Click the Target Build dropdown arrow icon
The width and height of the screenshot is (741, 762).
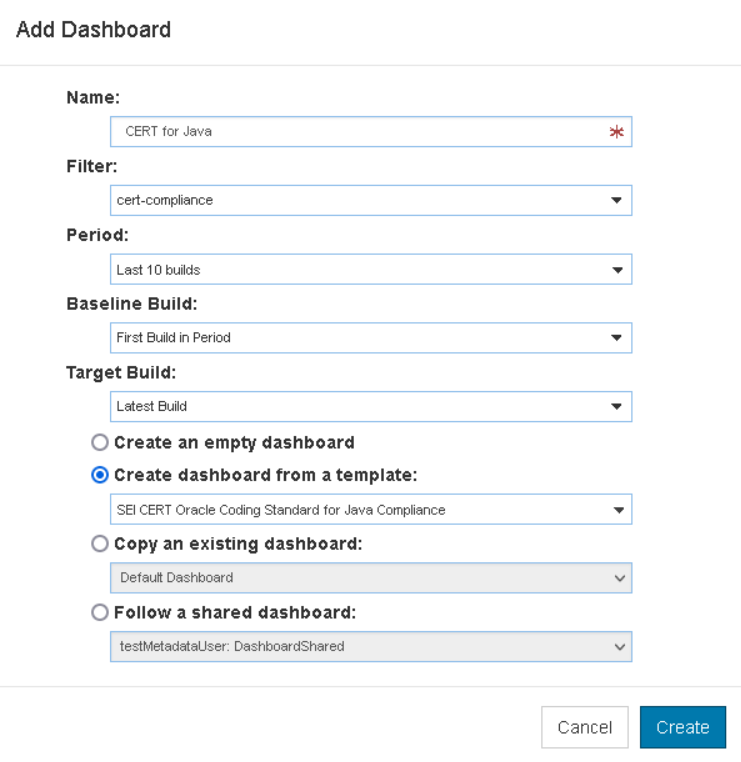click(x=616, y=406)
